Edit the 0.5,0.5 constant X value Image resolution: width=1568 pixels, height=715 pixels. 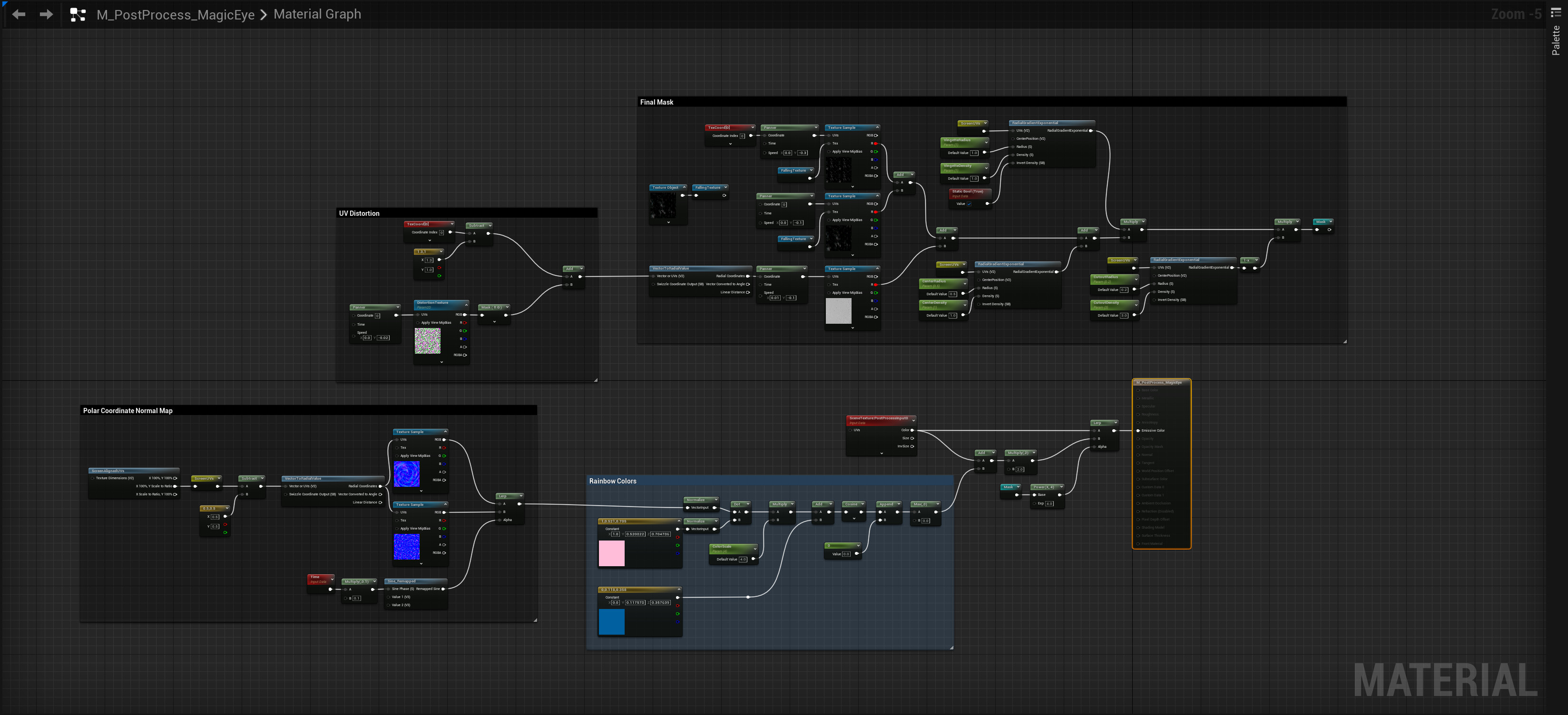tap(215, 517)
